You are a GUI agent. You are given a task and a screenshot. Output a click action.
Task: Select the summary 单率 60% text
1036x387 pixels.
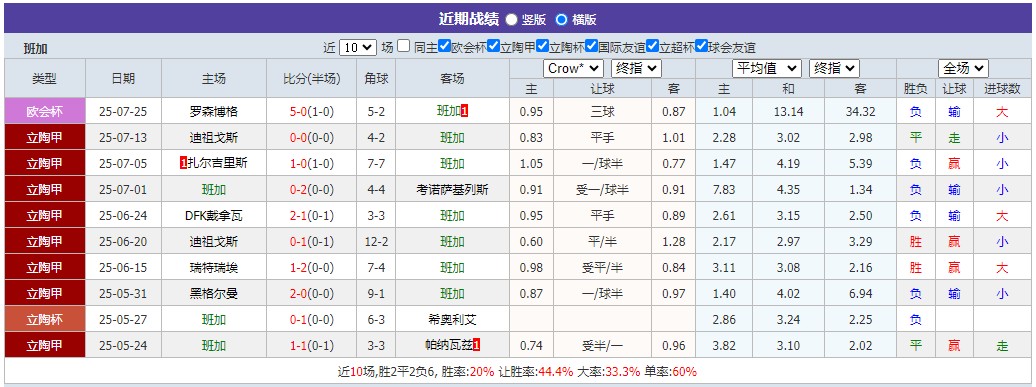point(670,371)
